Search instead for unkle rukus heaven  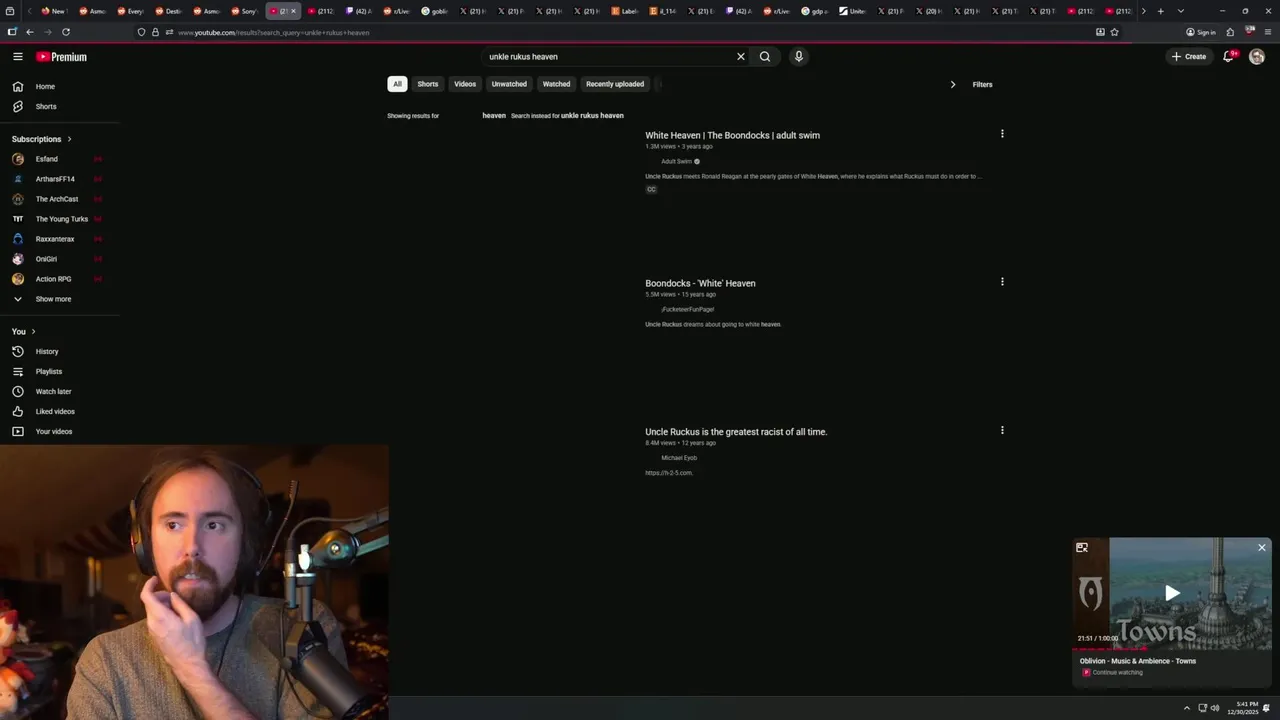click(592, 116)
